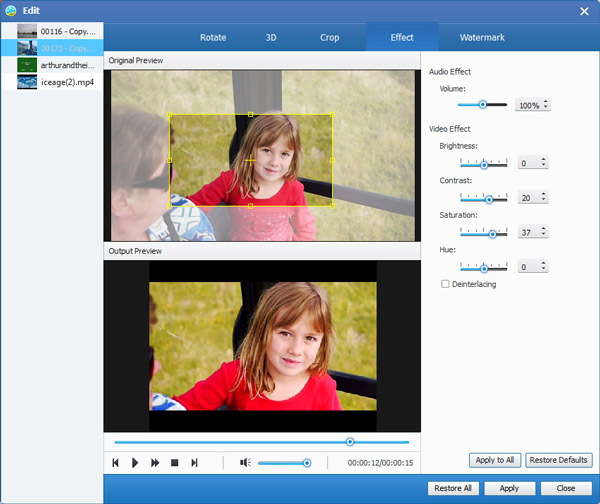Image resolution: width=600 pixels, height=504 pixels.
Task: Click the Brightness slider handle
Action: coord(484,165)
